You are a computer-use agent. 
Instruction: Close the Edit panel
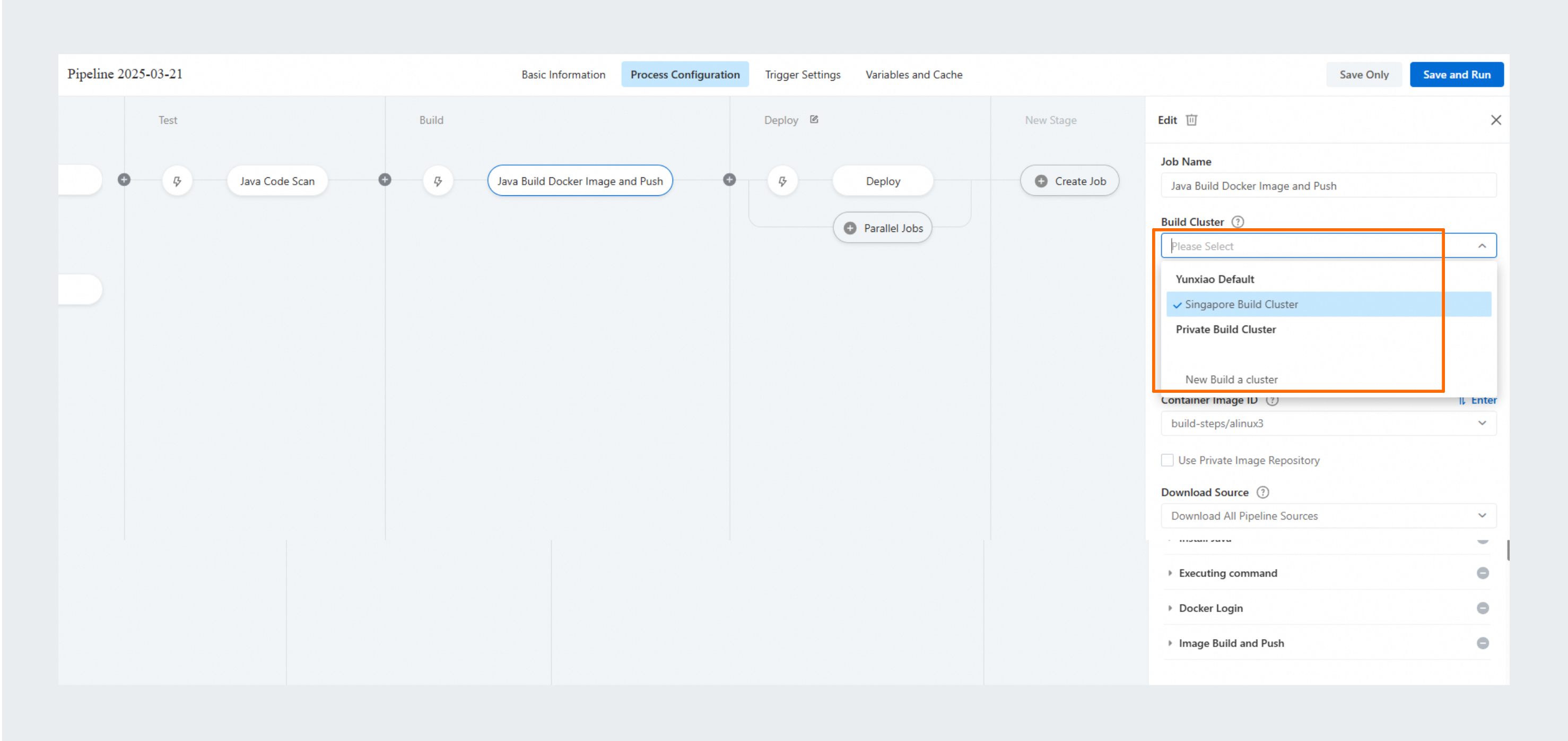(1495, 120)
